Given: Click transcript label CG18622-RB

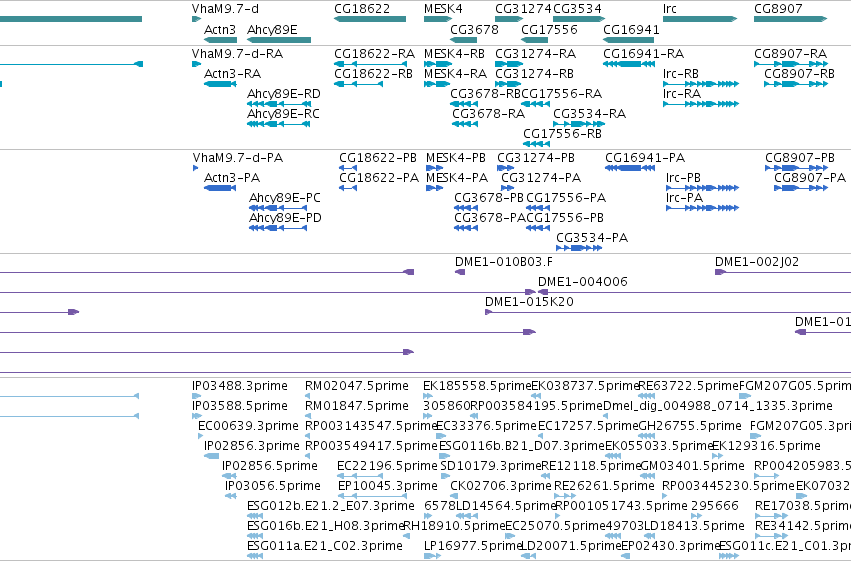Looking at the screenshot, I should click(x=373, y=74).
